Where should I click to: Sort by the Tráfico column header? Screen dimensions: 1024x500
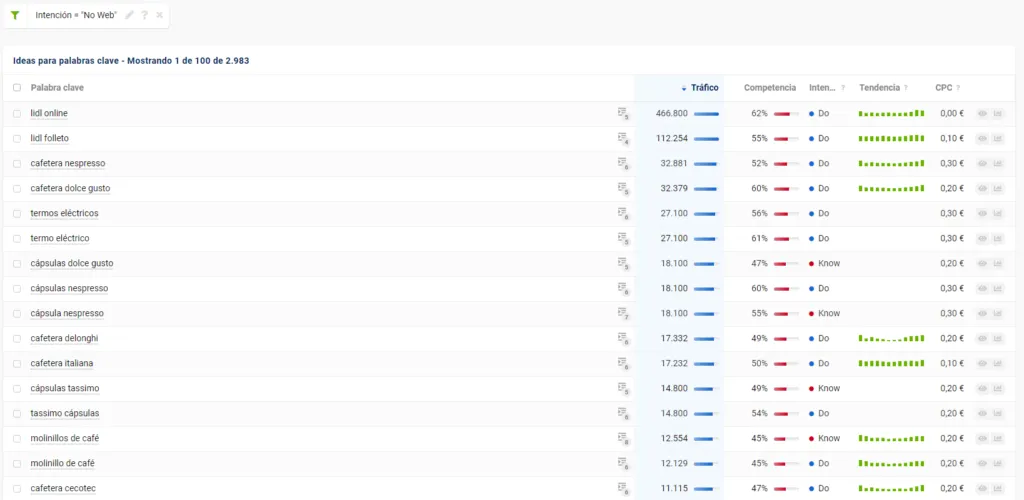pyautogui.click(x=704, y=87)
